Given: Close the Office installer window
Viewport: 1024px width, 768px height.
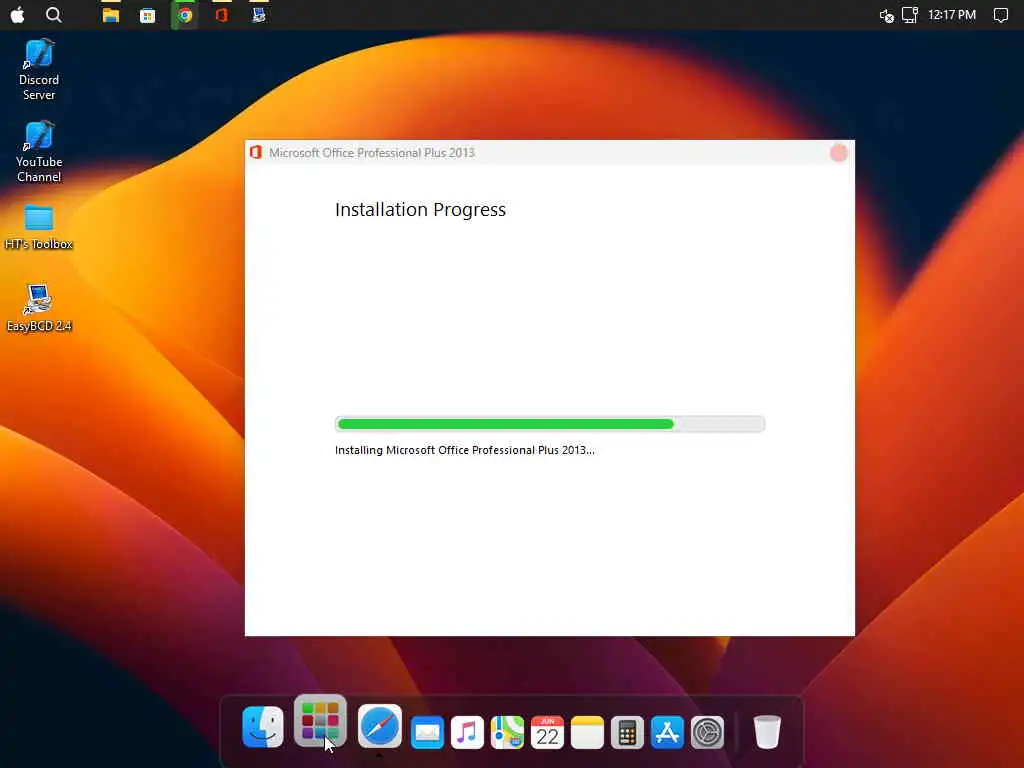Looking at the screenshot, I should [x=839, y=153].
